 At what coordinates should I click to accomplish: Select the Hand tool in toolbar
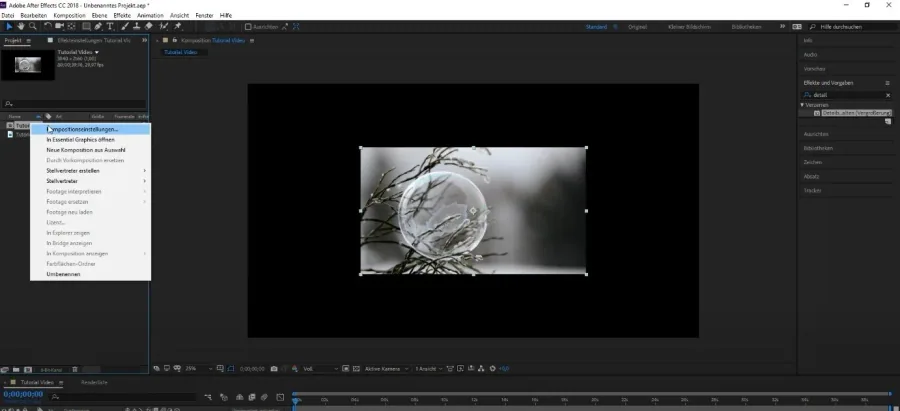tap(21, 26)
